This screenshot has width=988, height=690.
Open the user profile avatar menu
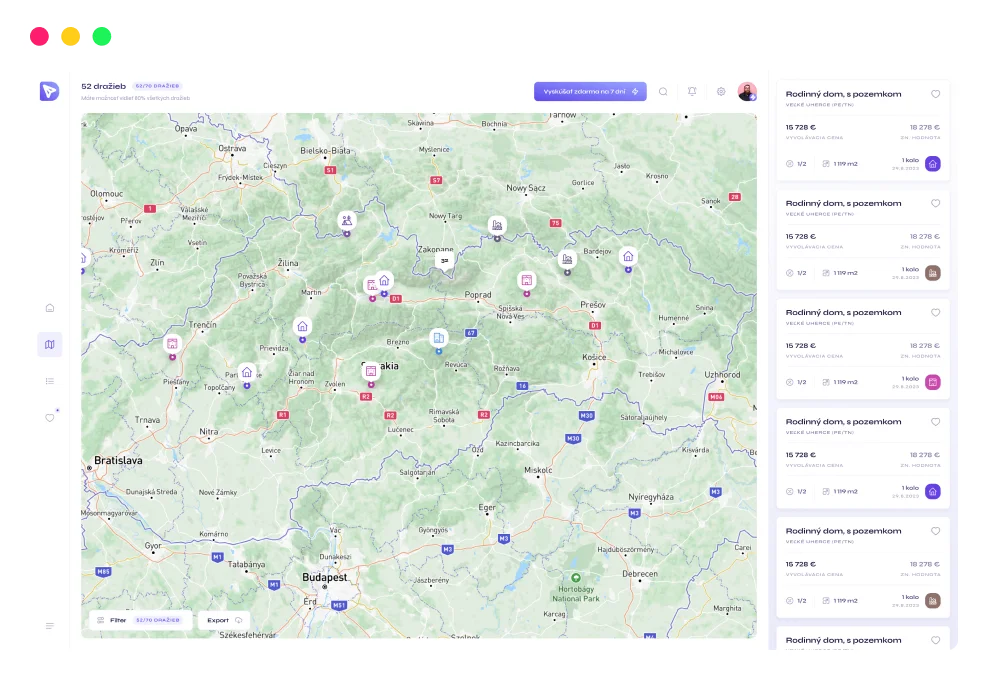tap(747, 92)
